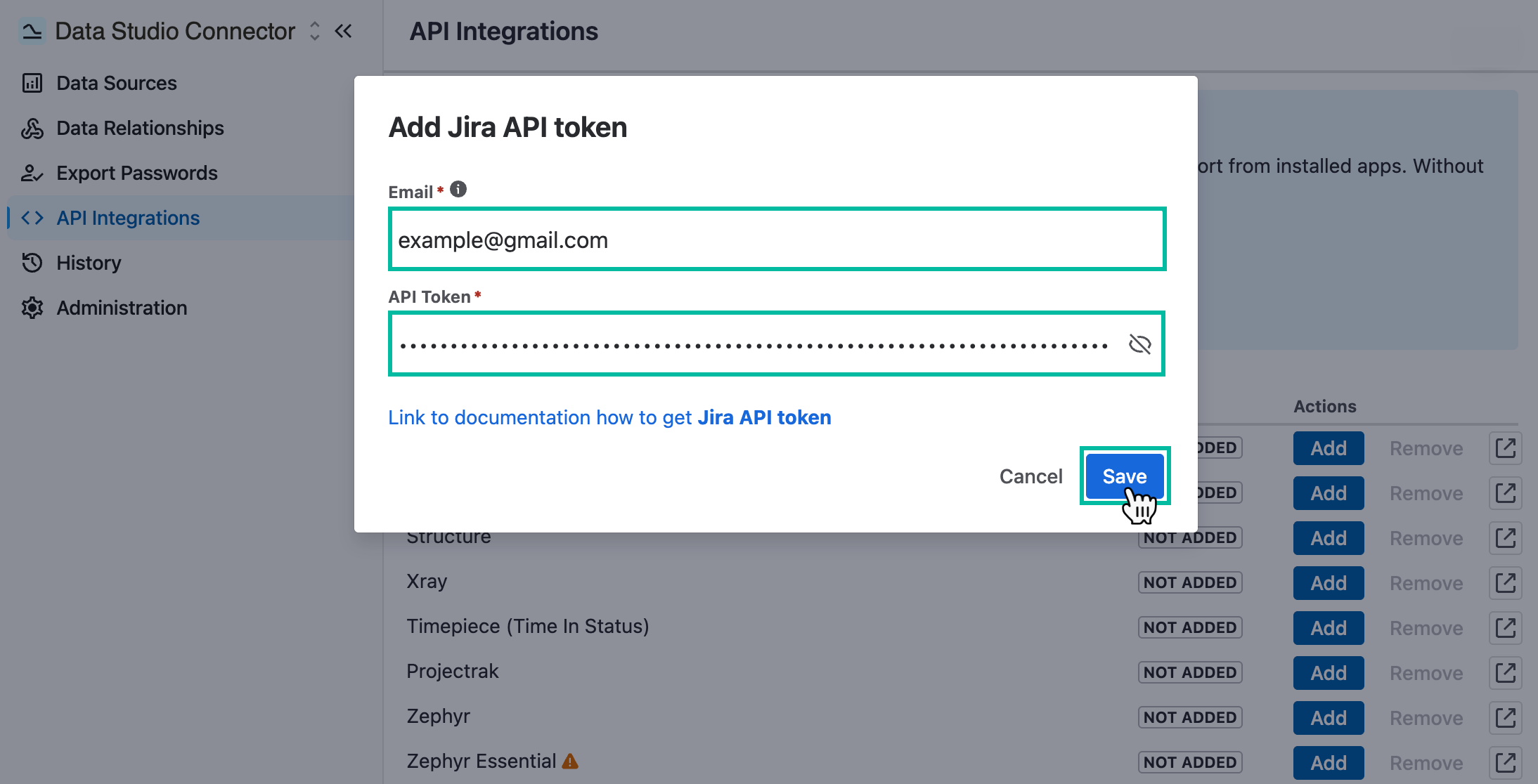Click the History clock icon
The height and width of the screenshot is (784, 1538).
32,263
